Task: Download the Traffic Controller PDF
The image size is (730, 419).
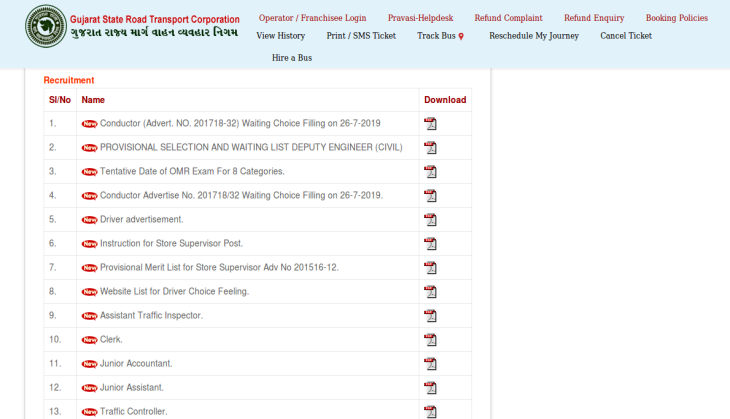Action: pyautogui.click(x=431, y=412)
